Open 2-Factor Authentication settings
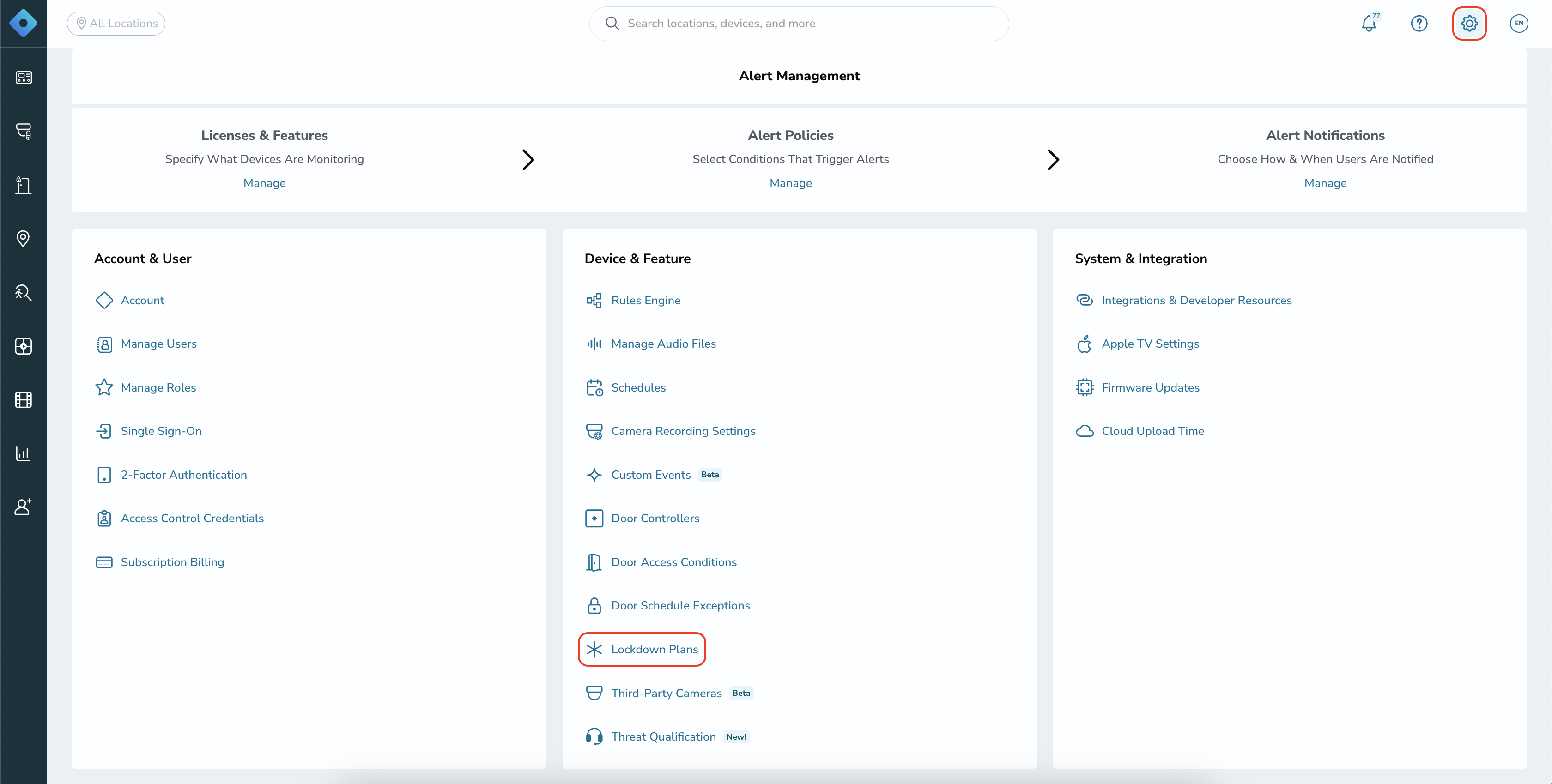Image resolution: width=1552 pixels, height=784 pixels. pyautogui.click(x=184, y=475)
